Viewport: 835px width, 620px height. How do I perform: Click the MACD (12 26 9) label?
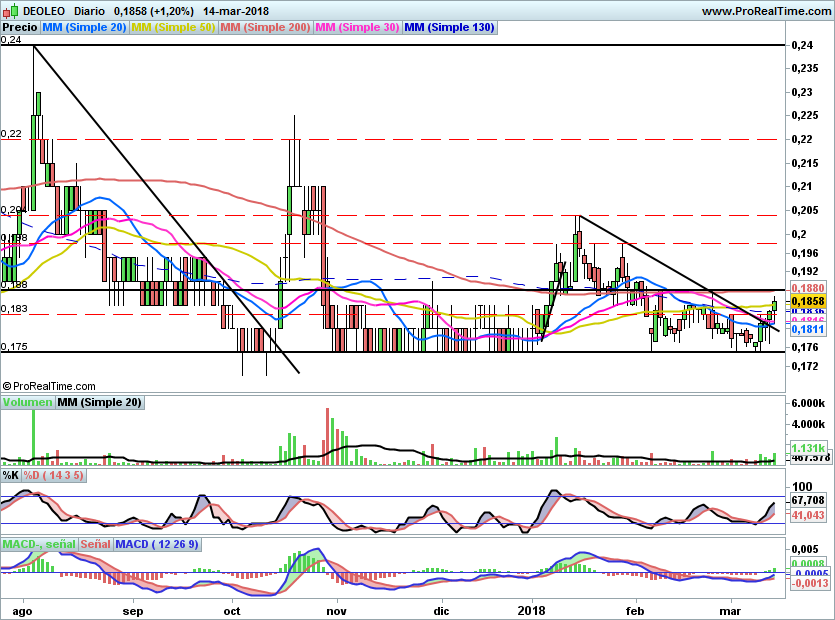(157, 544)
